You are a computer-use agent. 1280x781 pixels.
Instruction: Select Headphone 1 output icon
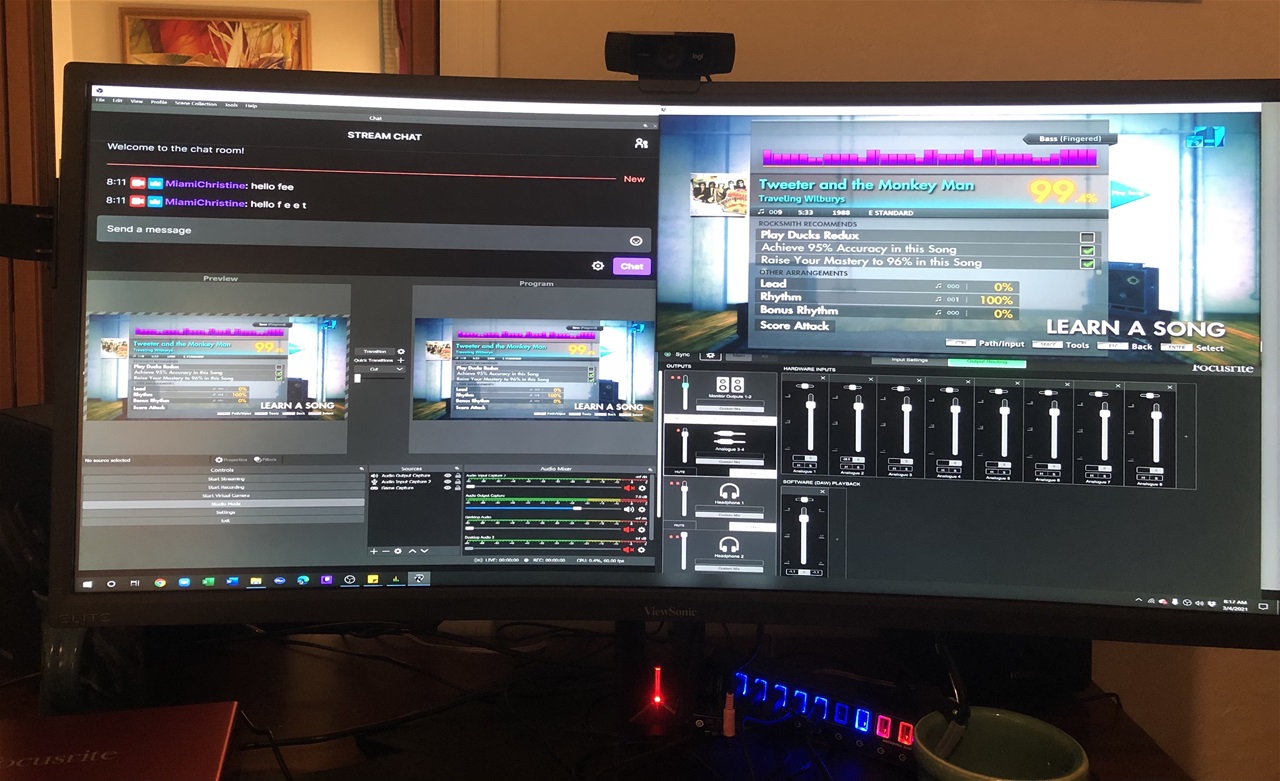pyautogui.click(x=730, y=492)
